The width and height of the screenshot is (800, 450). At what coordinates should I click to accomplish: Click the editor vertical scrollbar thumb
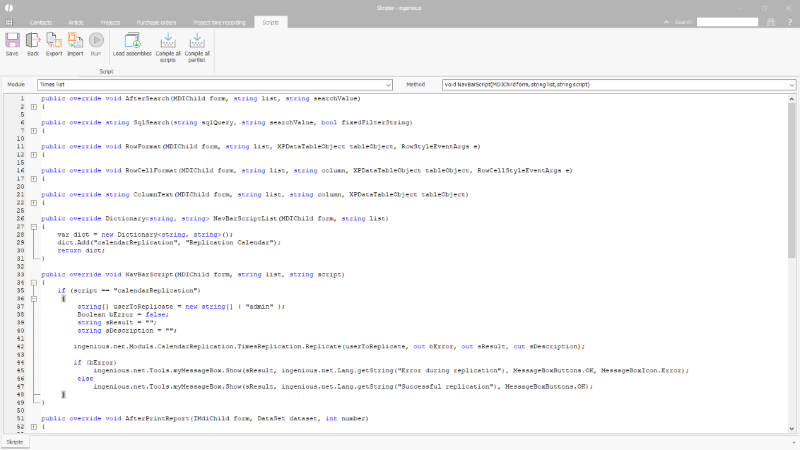coord(791,180)
